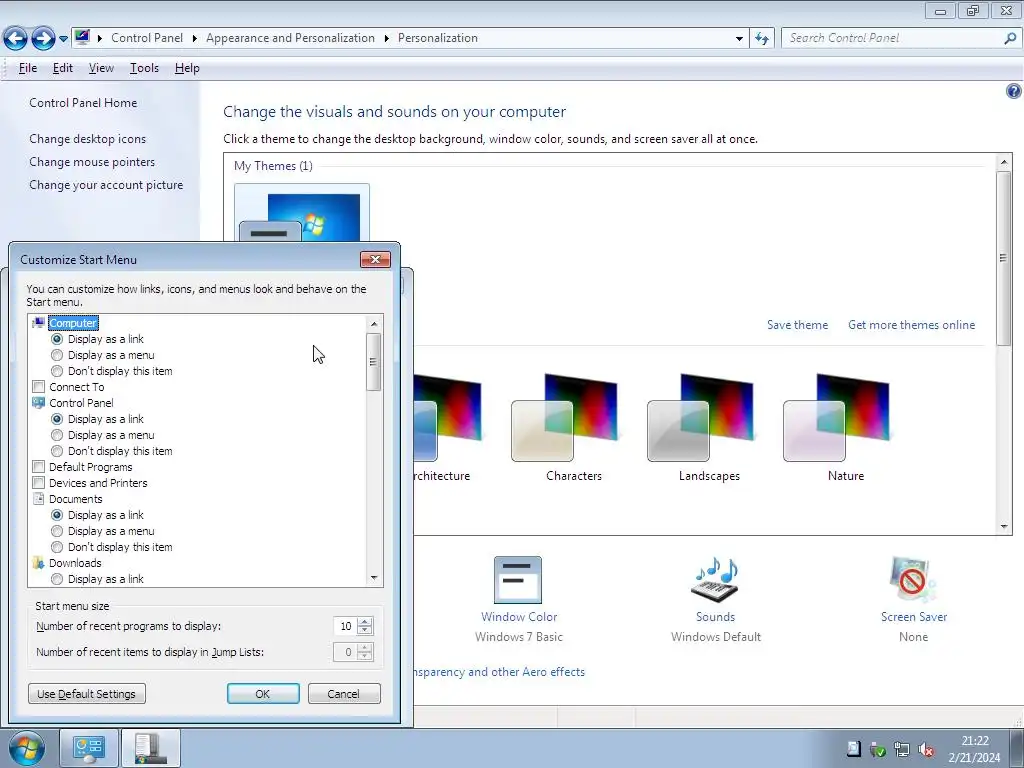Confirm with the OK button
The image size is (1024, 768).
coord(263,694)
